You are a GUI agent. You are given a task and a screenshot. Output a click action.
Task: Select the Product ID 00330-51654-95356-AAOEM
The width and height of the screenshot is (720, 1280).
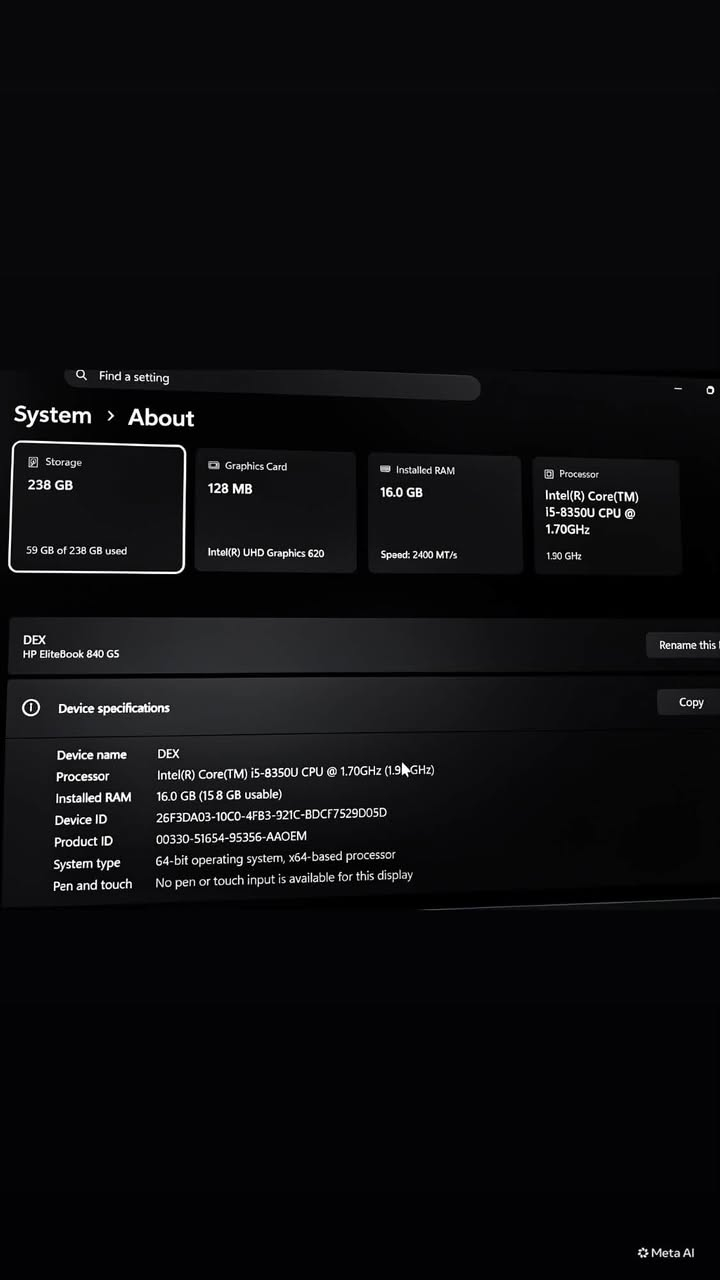(x=231, y=837)
